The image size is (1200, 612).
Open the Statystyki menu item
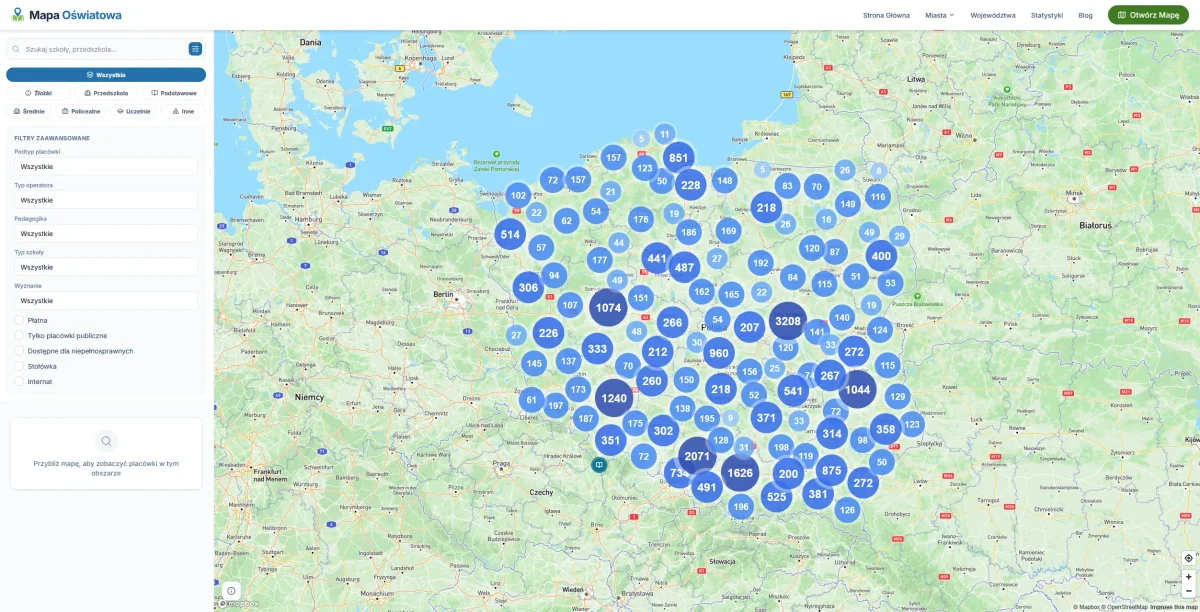(1046, 15)
